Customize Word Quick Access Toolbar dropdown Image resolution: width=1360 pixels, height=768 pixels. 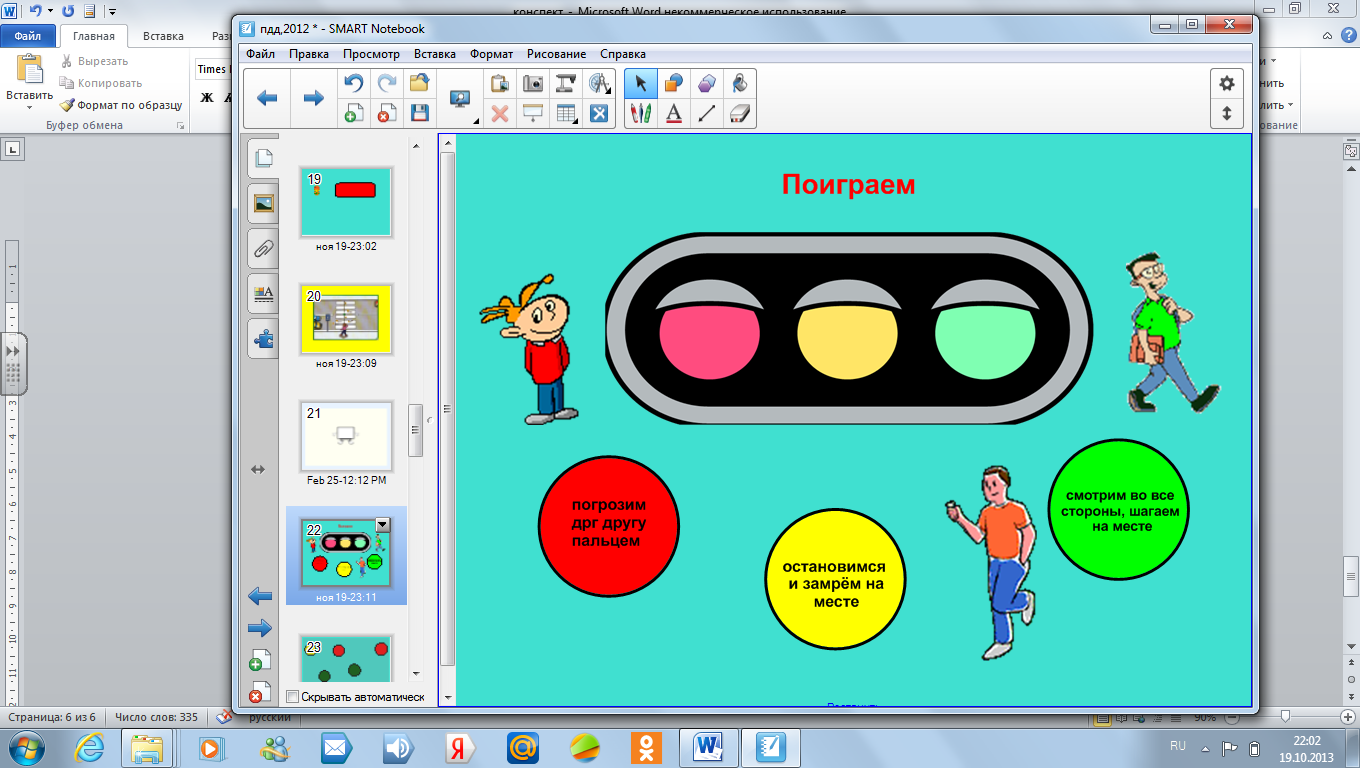pos(112,12)
